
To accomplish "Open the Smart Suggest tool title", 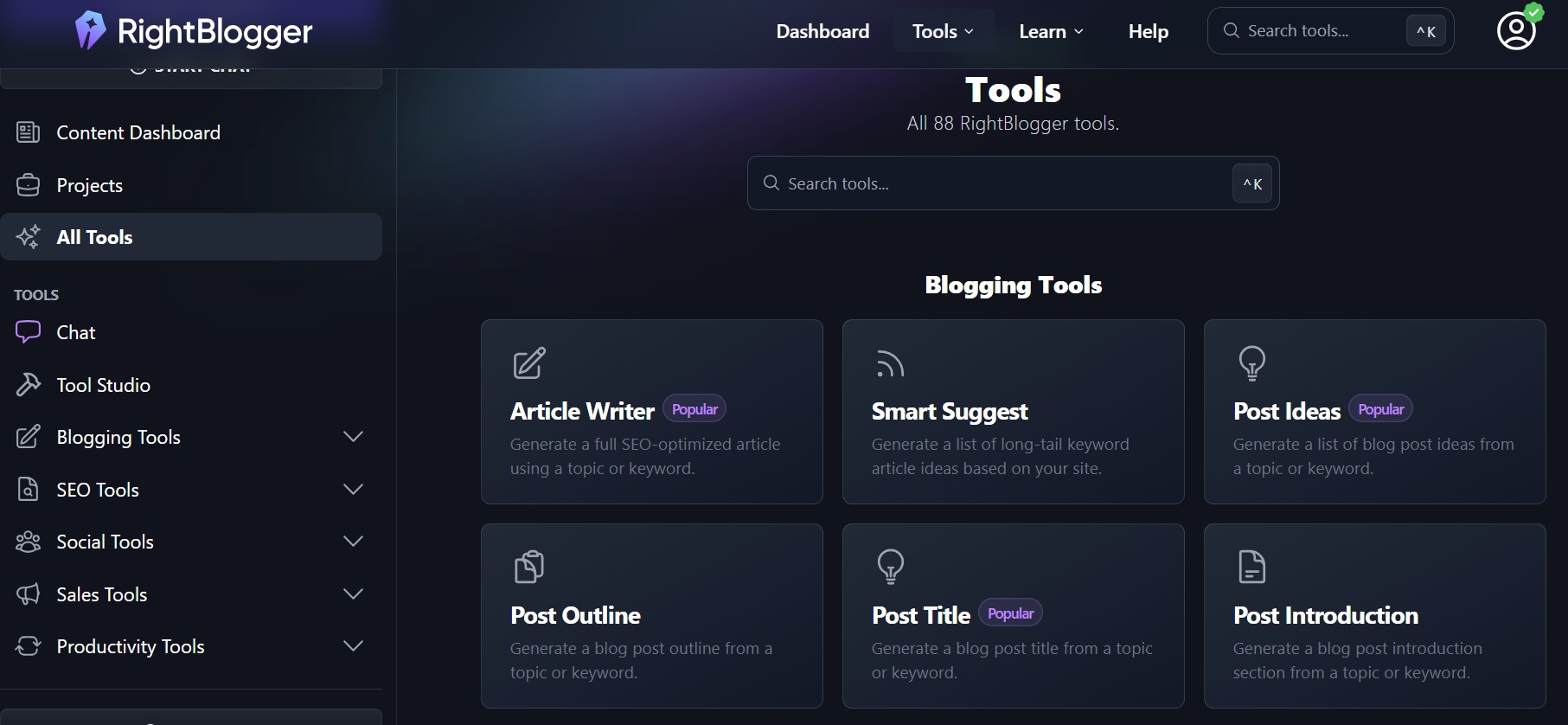I will pos(950,412).
